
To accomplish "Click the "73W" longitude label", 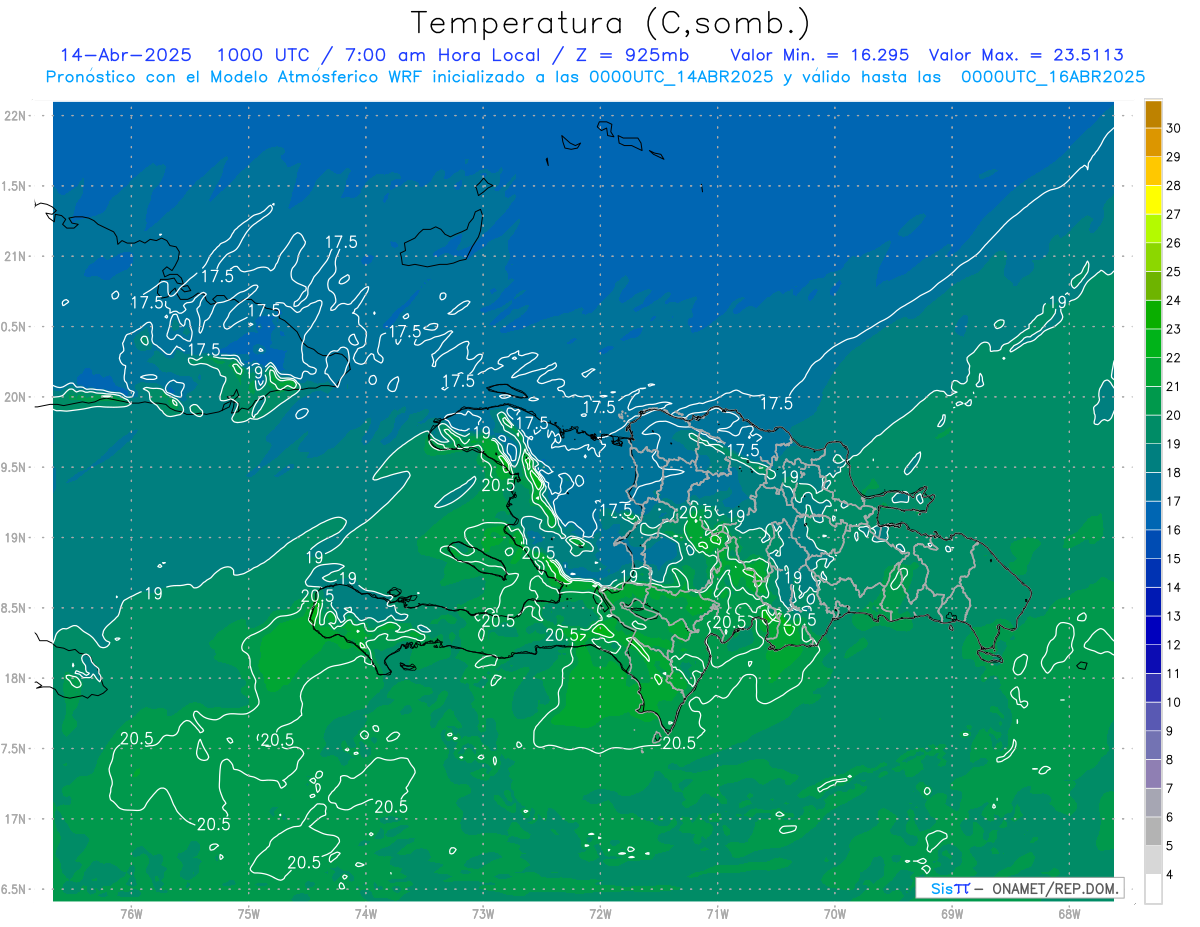I will 483,914.
